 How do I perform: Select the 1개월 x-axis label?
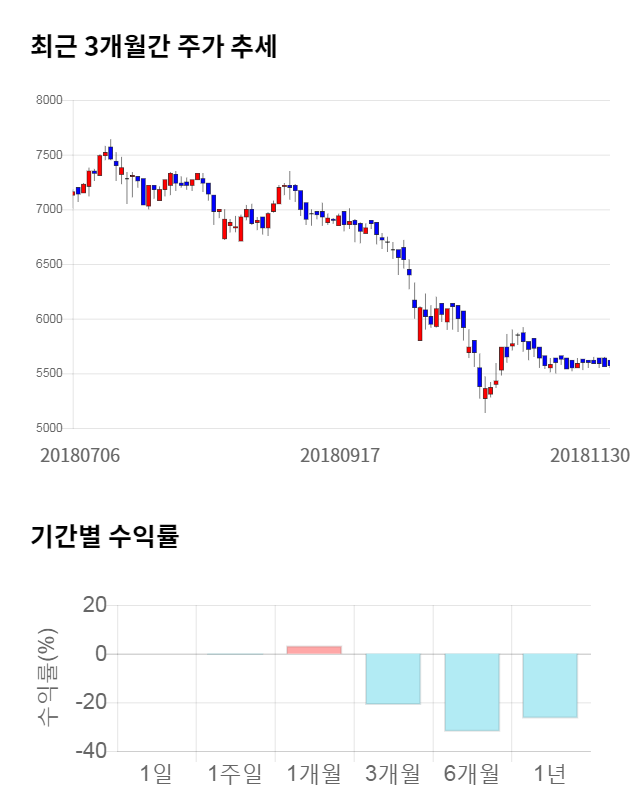click(x=314, y=773)
